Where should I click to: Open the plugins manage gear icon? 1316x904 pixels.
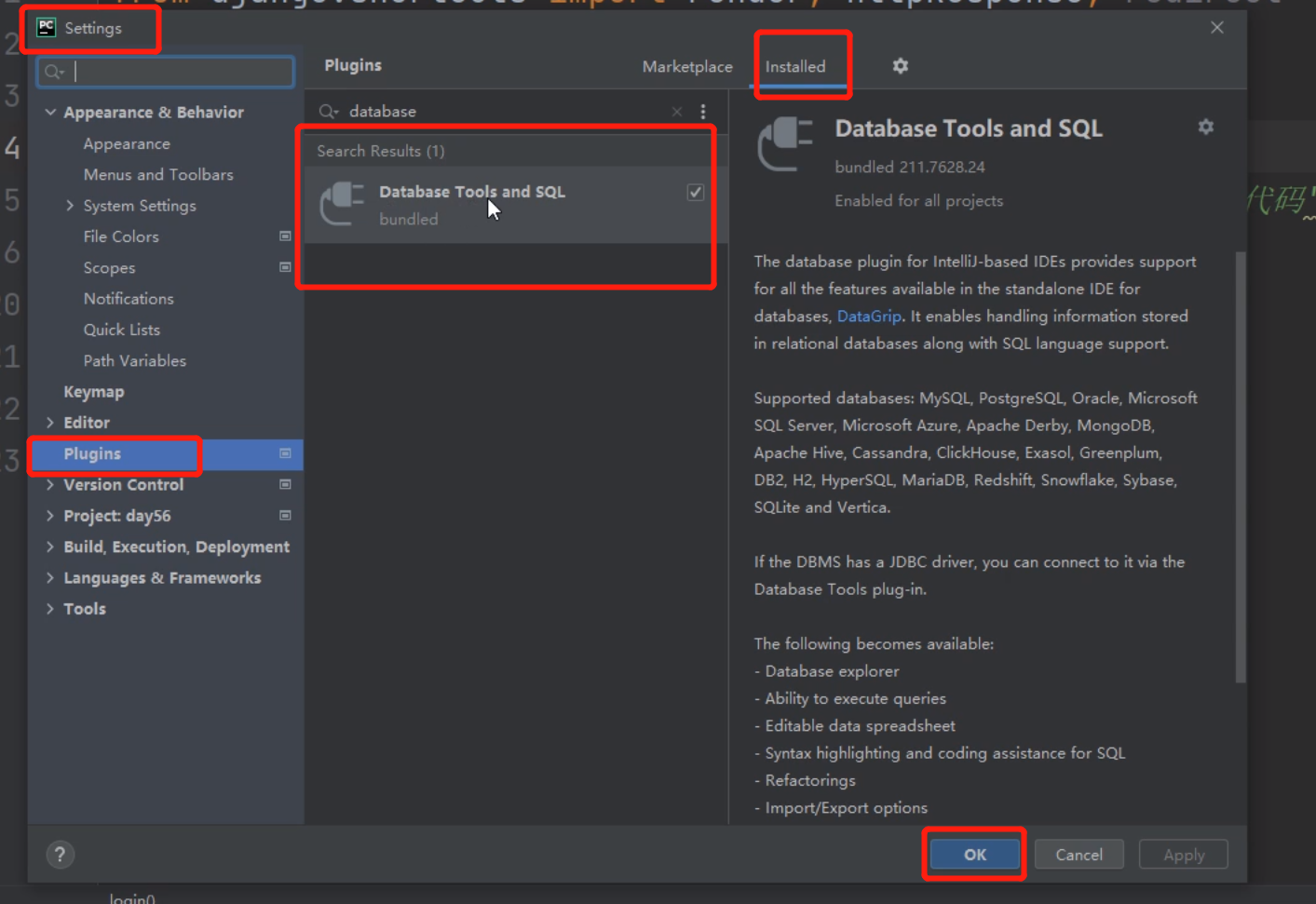tap(900, 66)
